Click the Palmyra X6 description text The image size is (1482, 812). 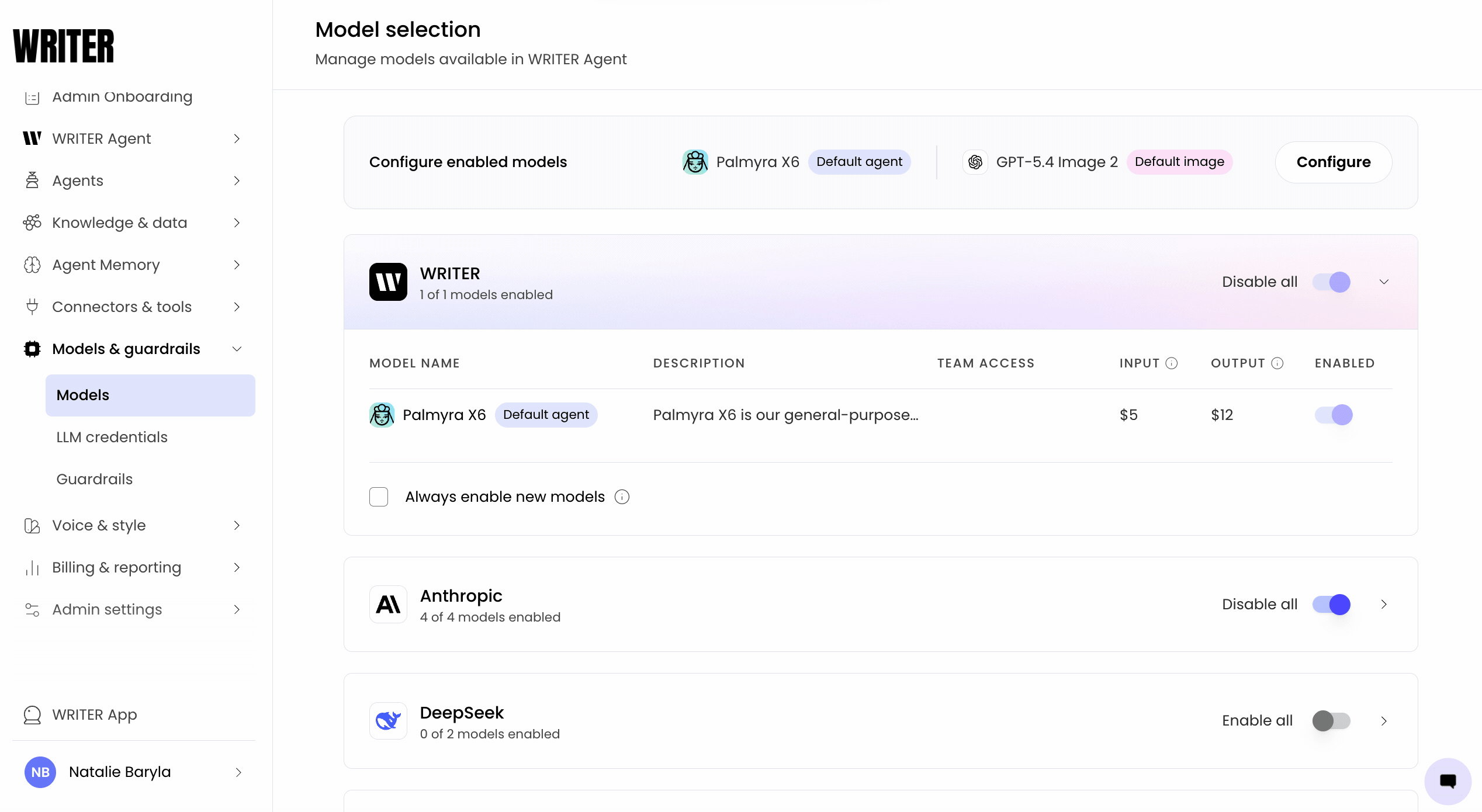click(x=785, y=415)
